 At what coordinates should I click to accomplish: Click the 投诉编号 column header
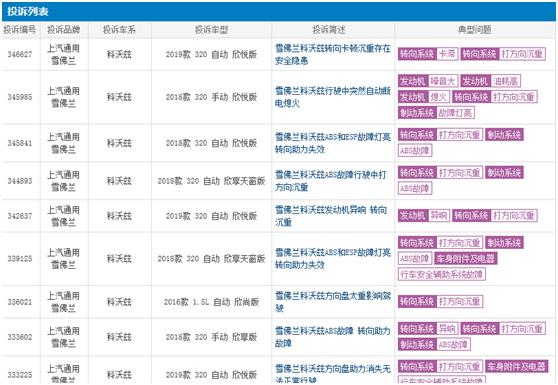pos(20,30)
